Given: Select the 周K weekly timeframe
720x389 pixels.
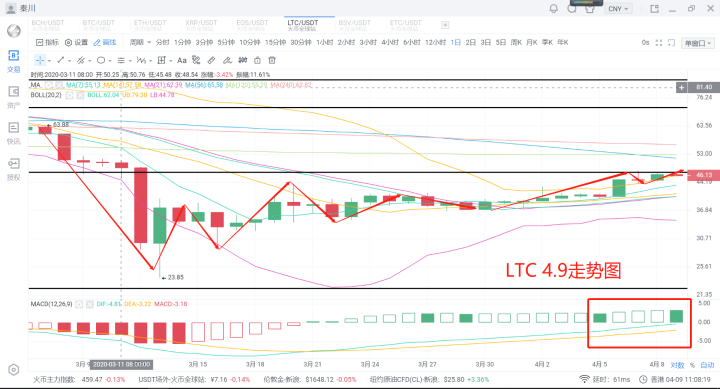Looking at the screenshot, I should tap(516, 42).
